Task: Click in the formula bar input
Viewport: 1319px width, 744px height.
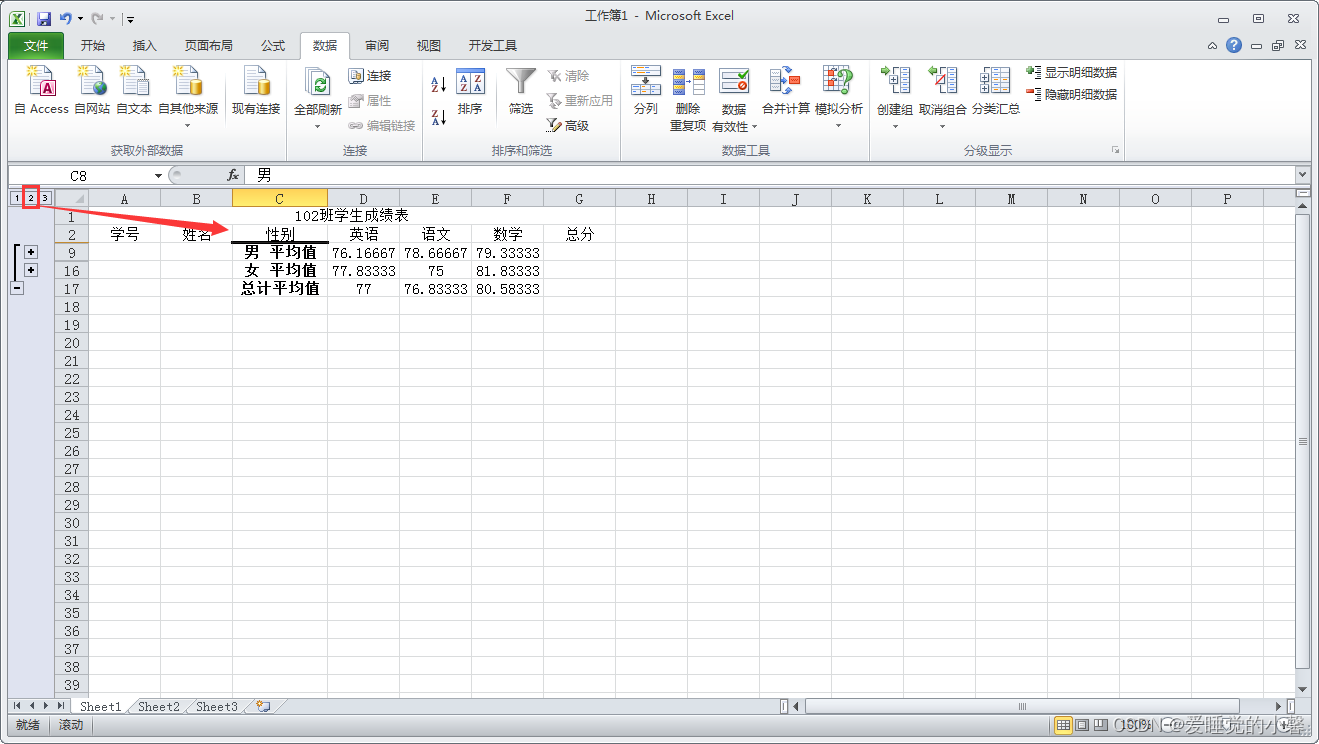Action: (768, 175)
